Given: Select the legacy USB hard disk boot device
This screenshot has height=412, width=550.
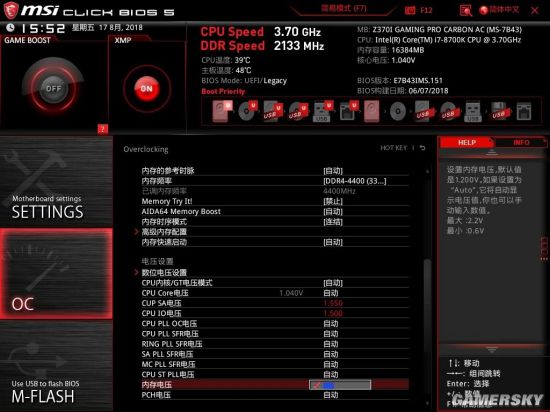Looking at the screenshot, I should [423, 111].
